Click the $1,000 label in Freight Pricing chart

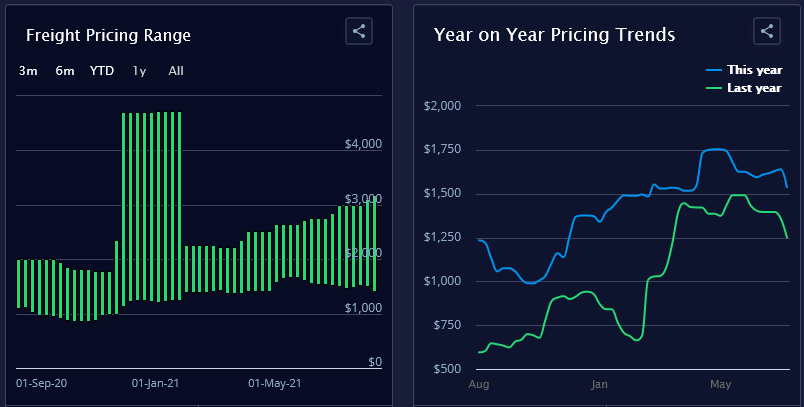(x=364, y=308)
